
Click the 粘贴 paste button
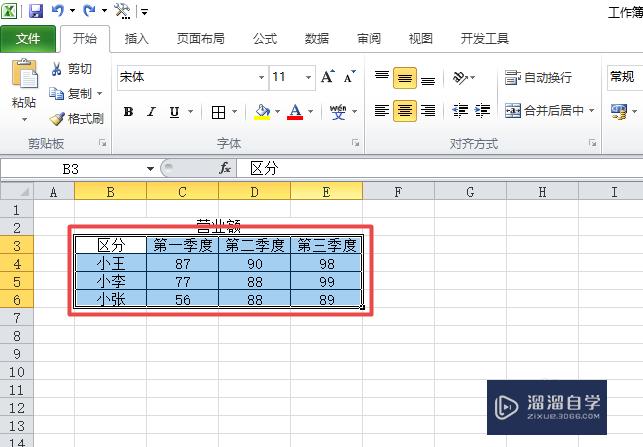pyautogui.click(x=24, y=84)
